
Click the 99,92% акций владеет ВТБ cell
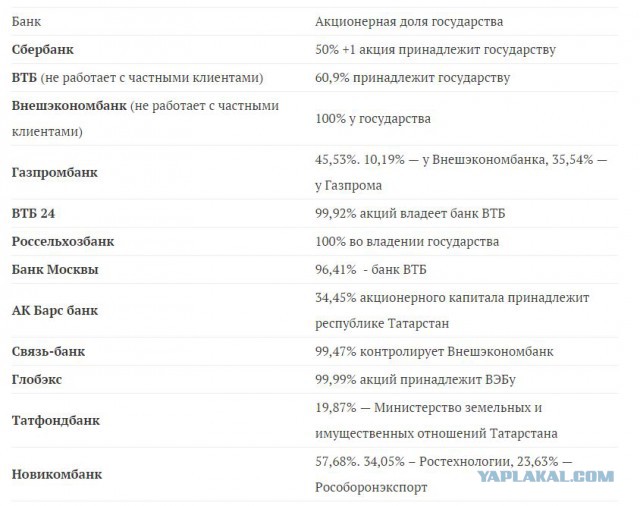[x=411, y=213]
